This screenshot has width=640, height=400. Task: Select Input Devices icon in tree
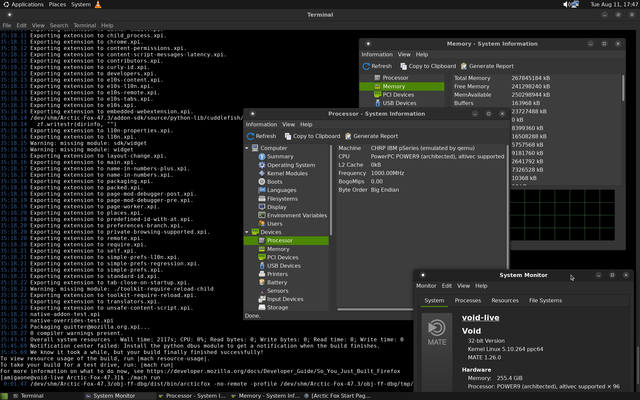(262, 299)
